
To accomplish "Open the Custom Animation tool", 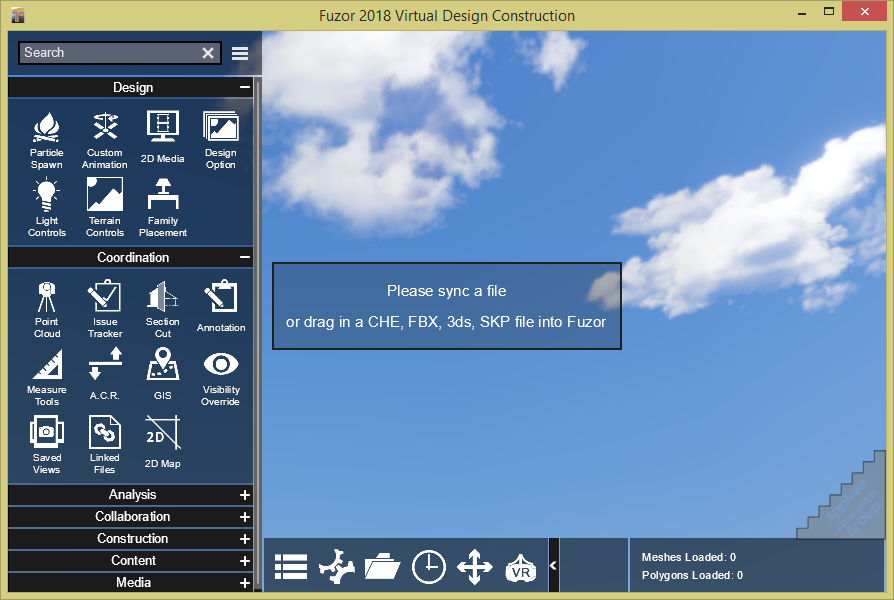I will click(x=104, y=140).
